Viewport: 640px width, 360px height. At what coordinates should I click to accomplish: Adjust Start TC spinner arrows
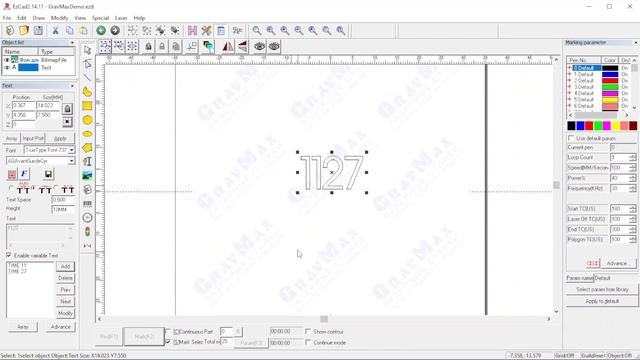point(633,209)
